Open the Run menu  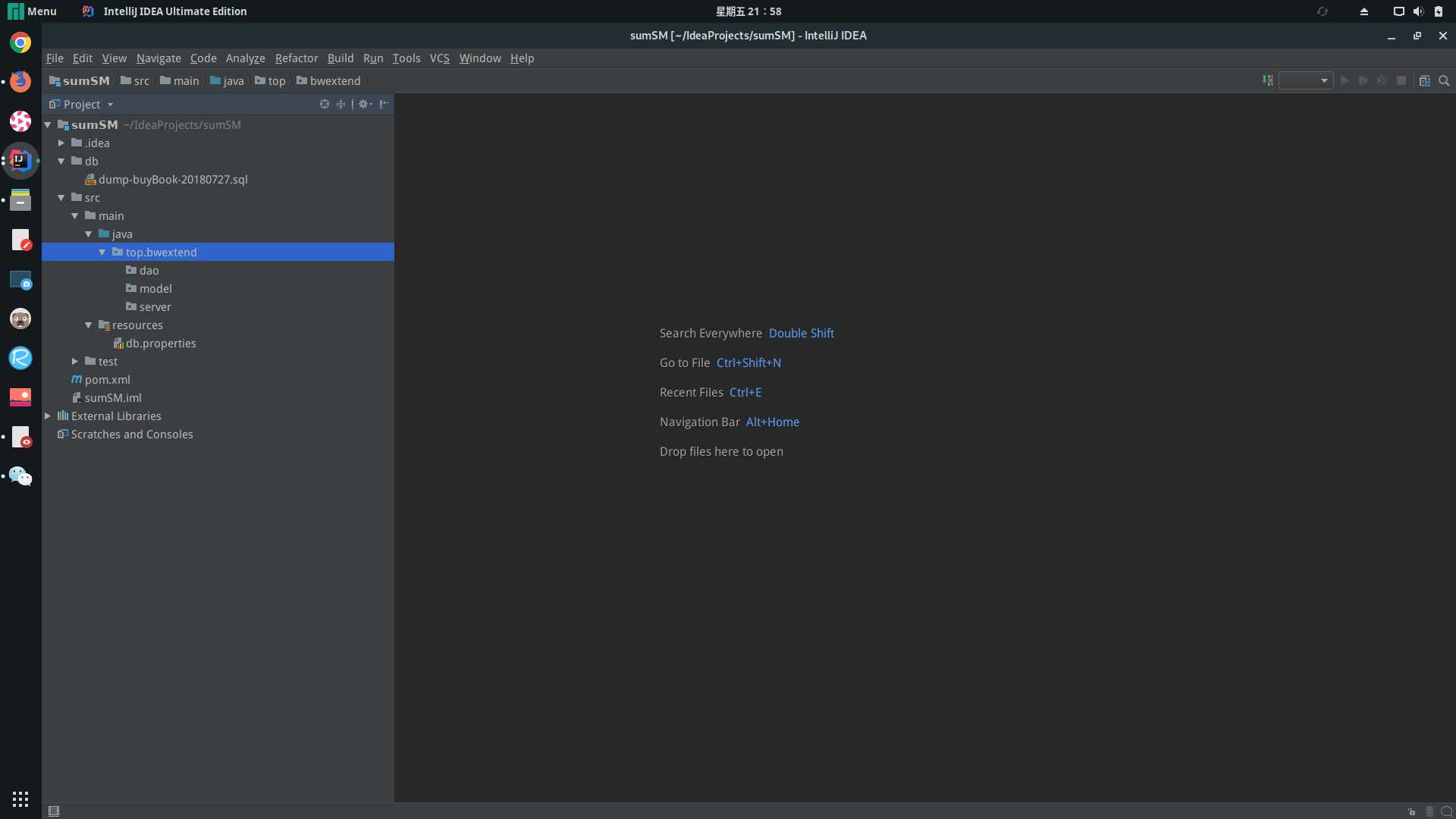(373, 58)
